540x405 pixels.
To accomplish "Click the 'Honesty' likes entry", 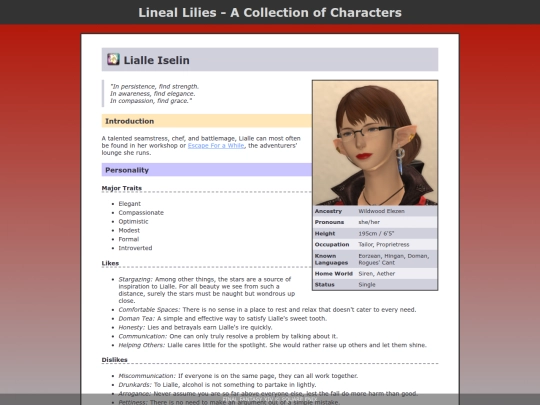I will [x=195, y=328].
